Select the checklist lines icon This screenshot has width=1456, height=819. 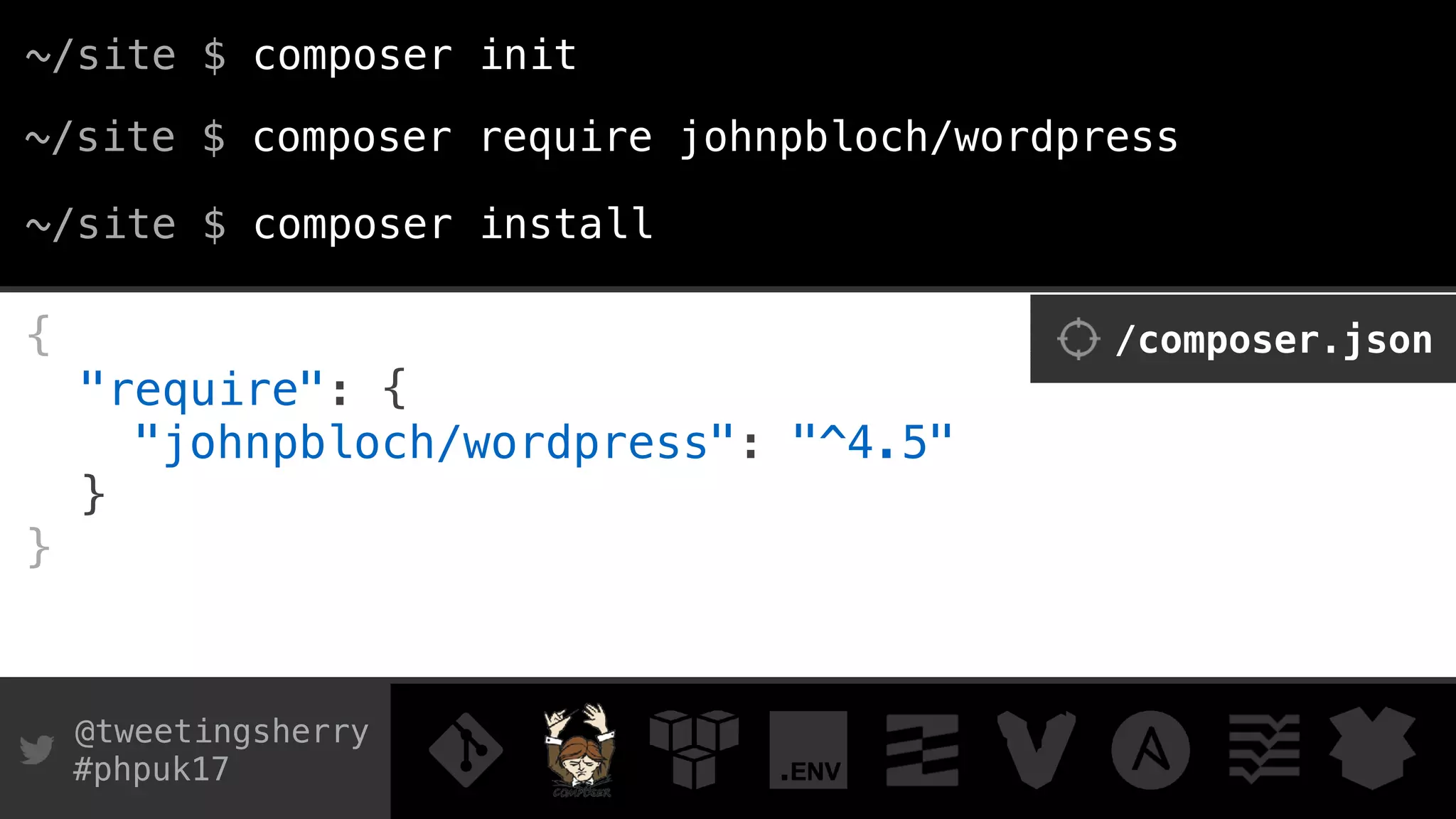pyautogui.click(x=1265, y=749)
